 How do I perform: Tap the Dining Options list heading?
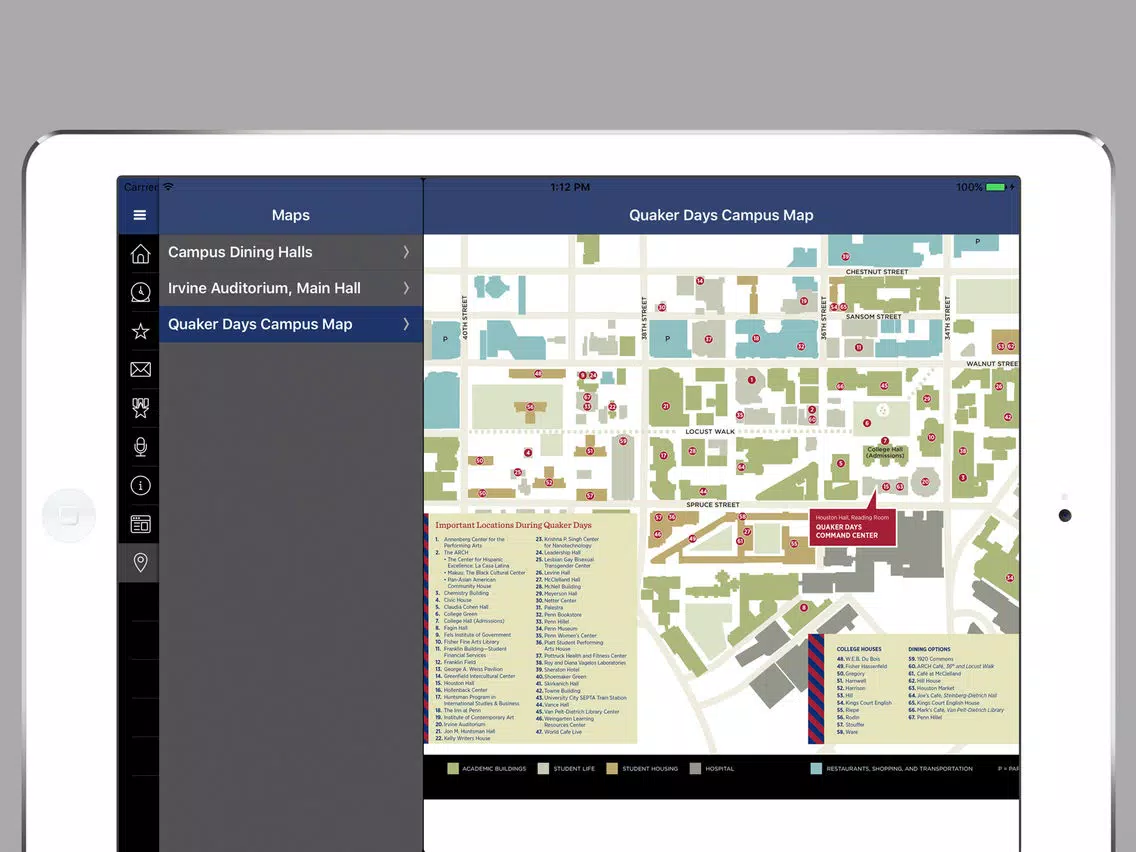[929, 649]
